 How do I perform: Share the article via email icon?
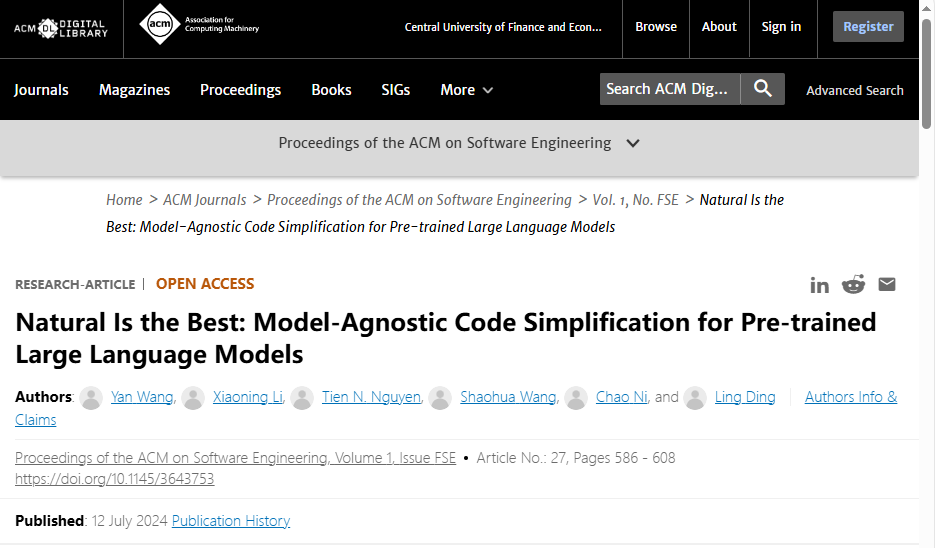(x=887, y=285)
